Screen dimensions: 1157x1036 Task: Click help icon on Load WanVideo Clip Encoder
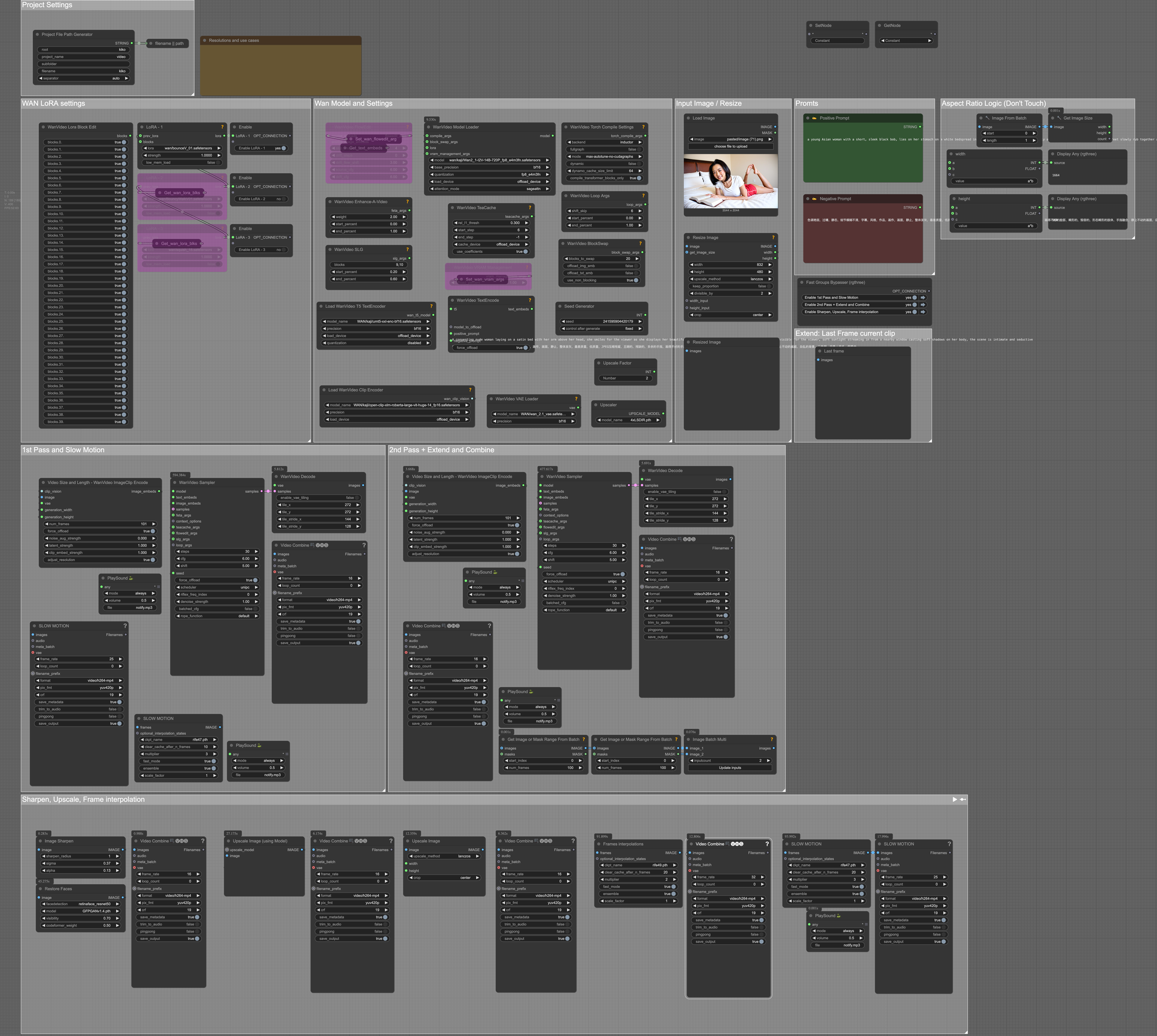pos(470,390)
